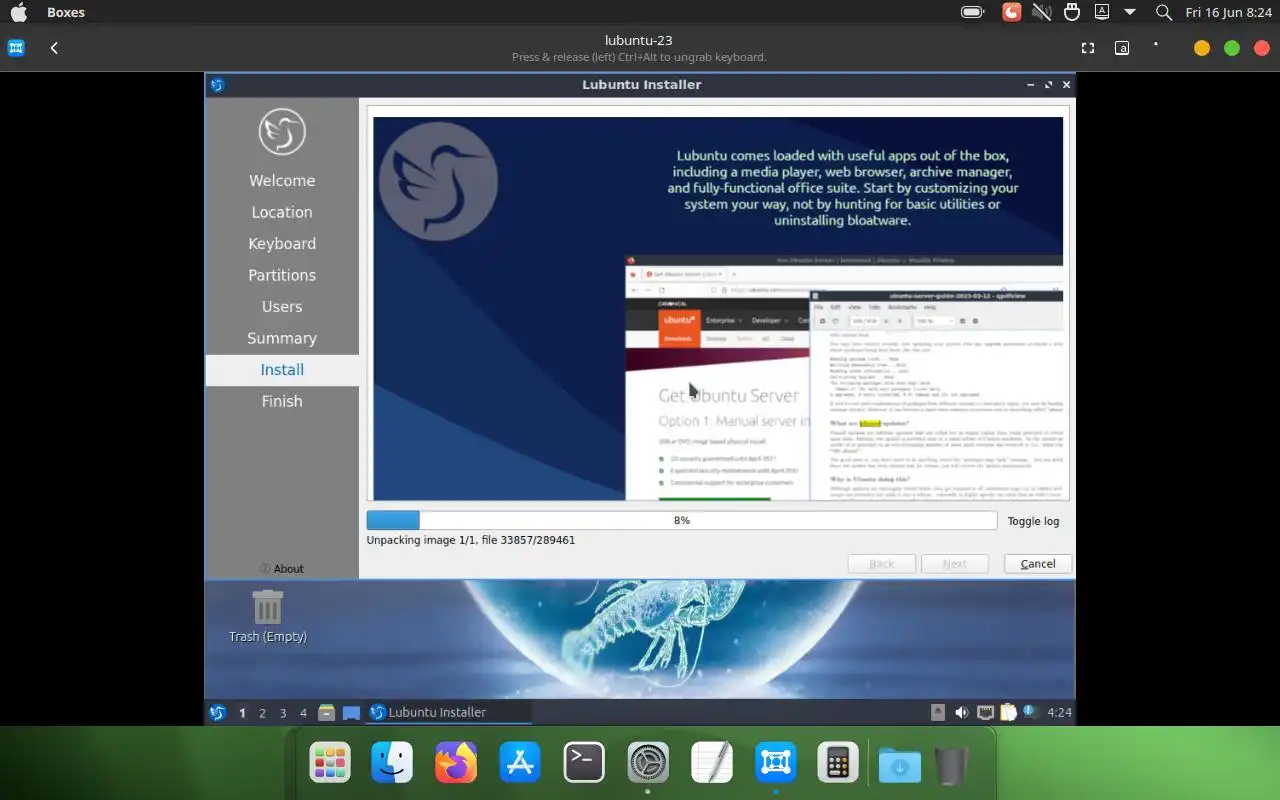This screenshot has height=800, width=1280.
Task: Click the installer slideshow image
Action: pos(718,309)
